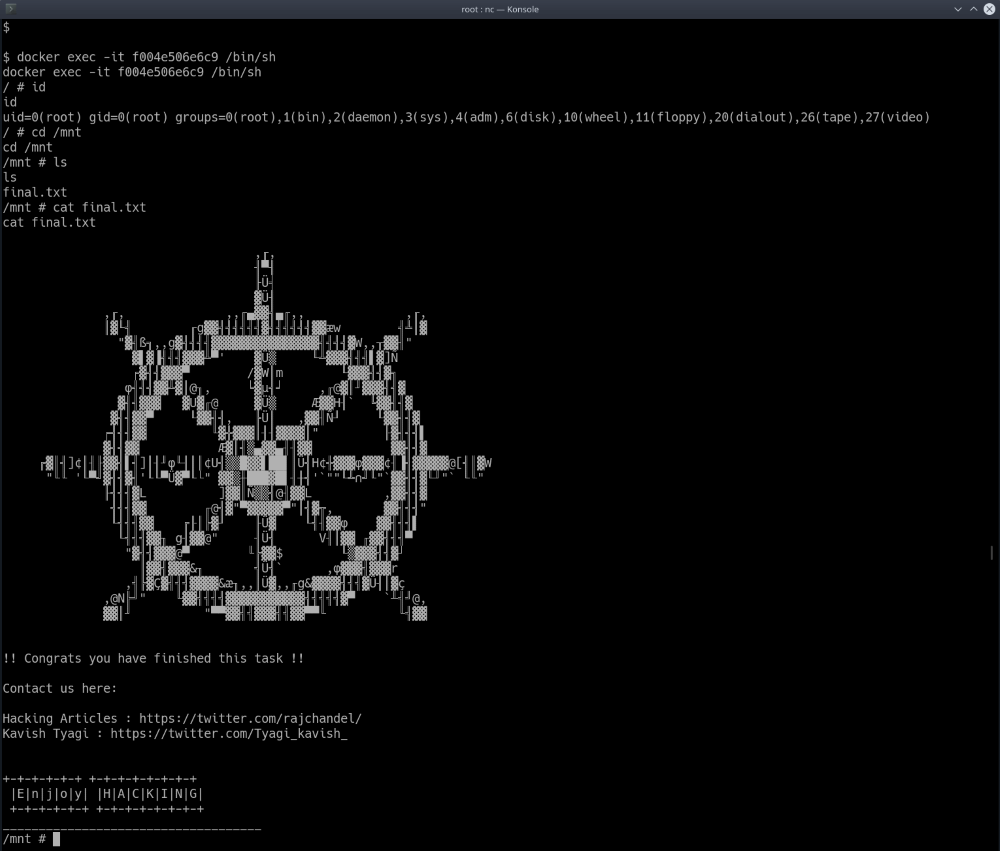Click the ship wheel ASCII art center
The height and width of the screenshot is (851, 1000).
point(266,465)
